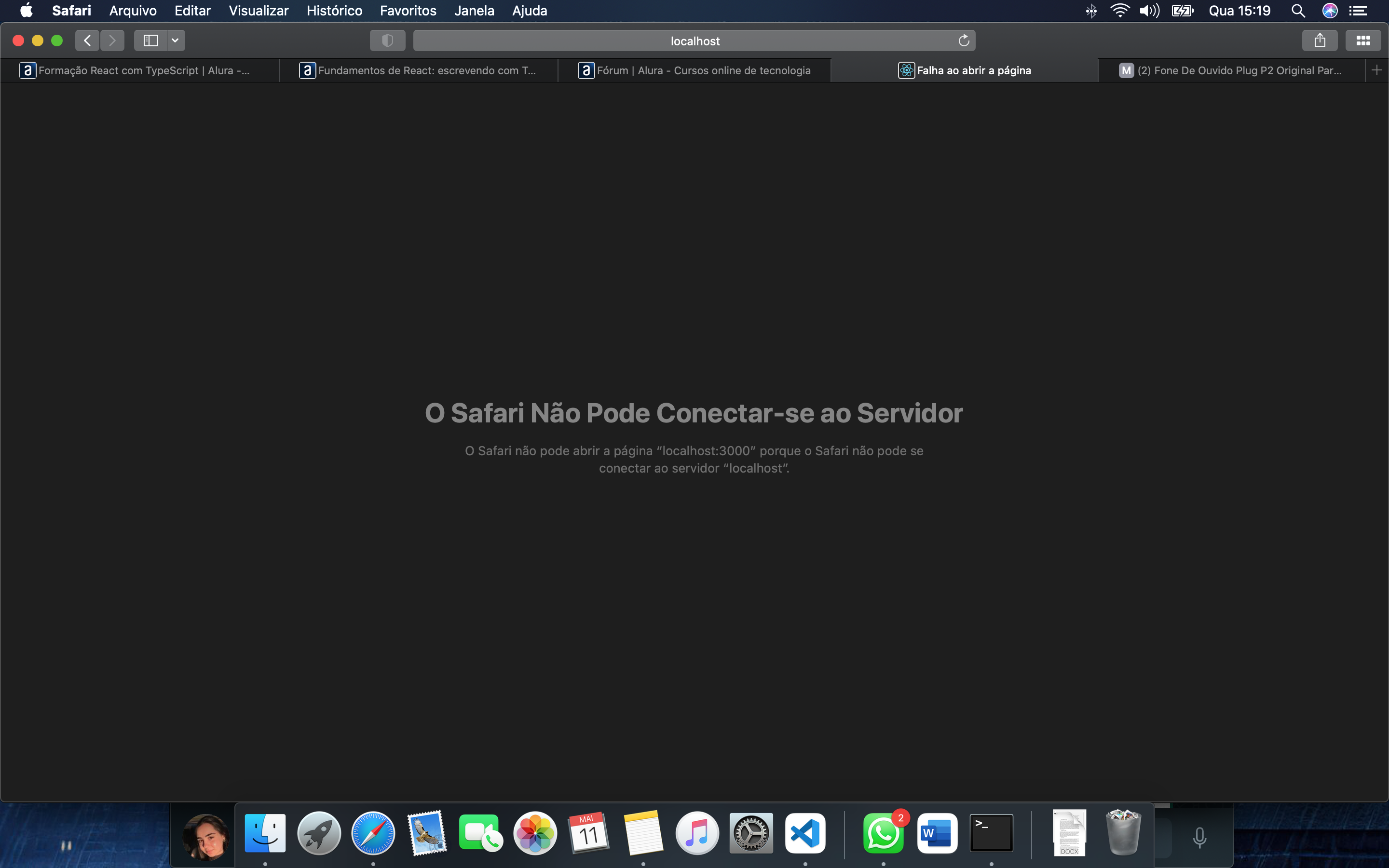Screen dimensions: 1389x868
Task: Check the battery status icon
Action: point(1183,10)
